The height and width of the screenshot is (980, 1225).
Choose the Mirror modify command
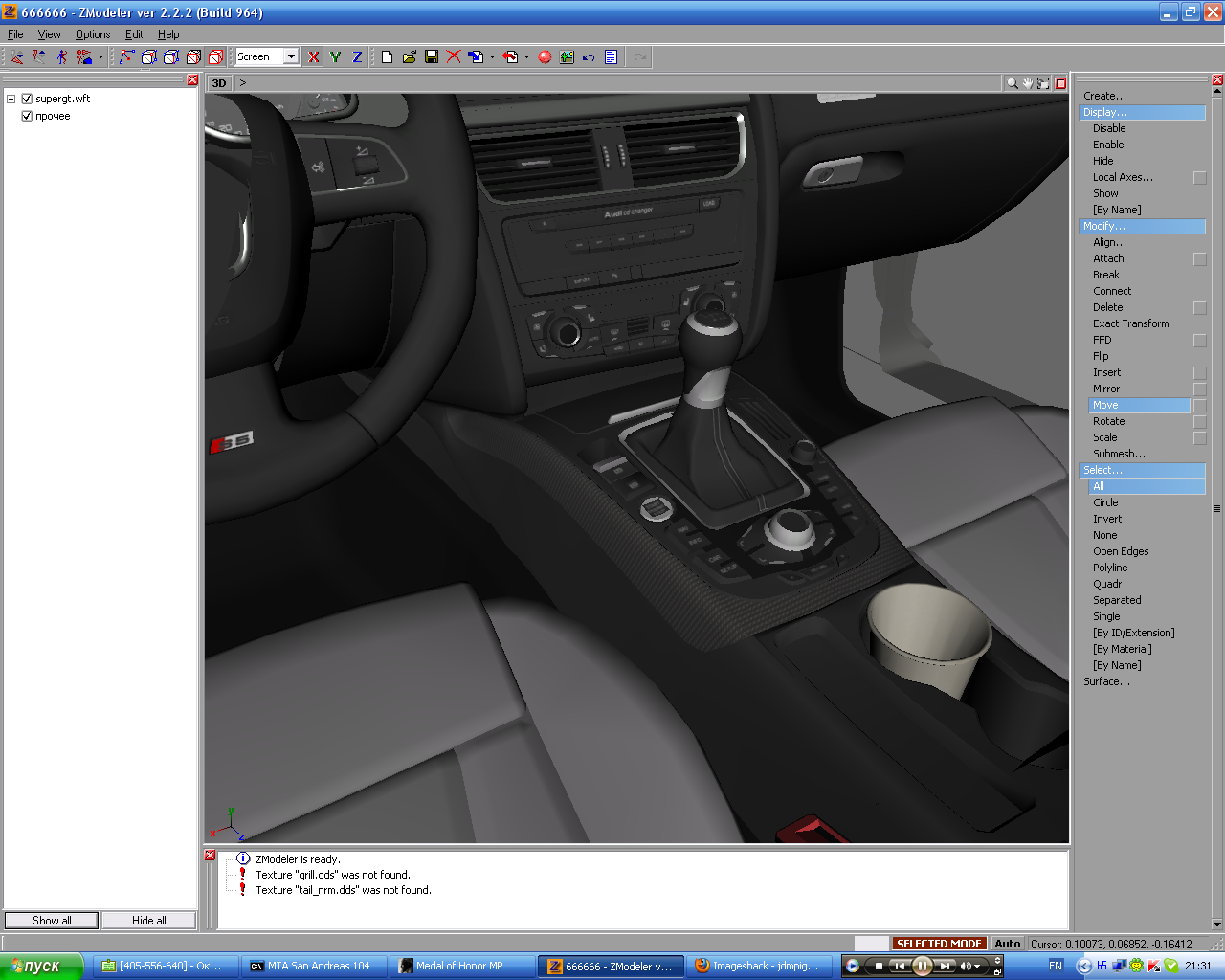coord(1106,390)
